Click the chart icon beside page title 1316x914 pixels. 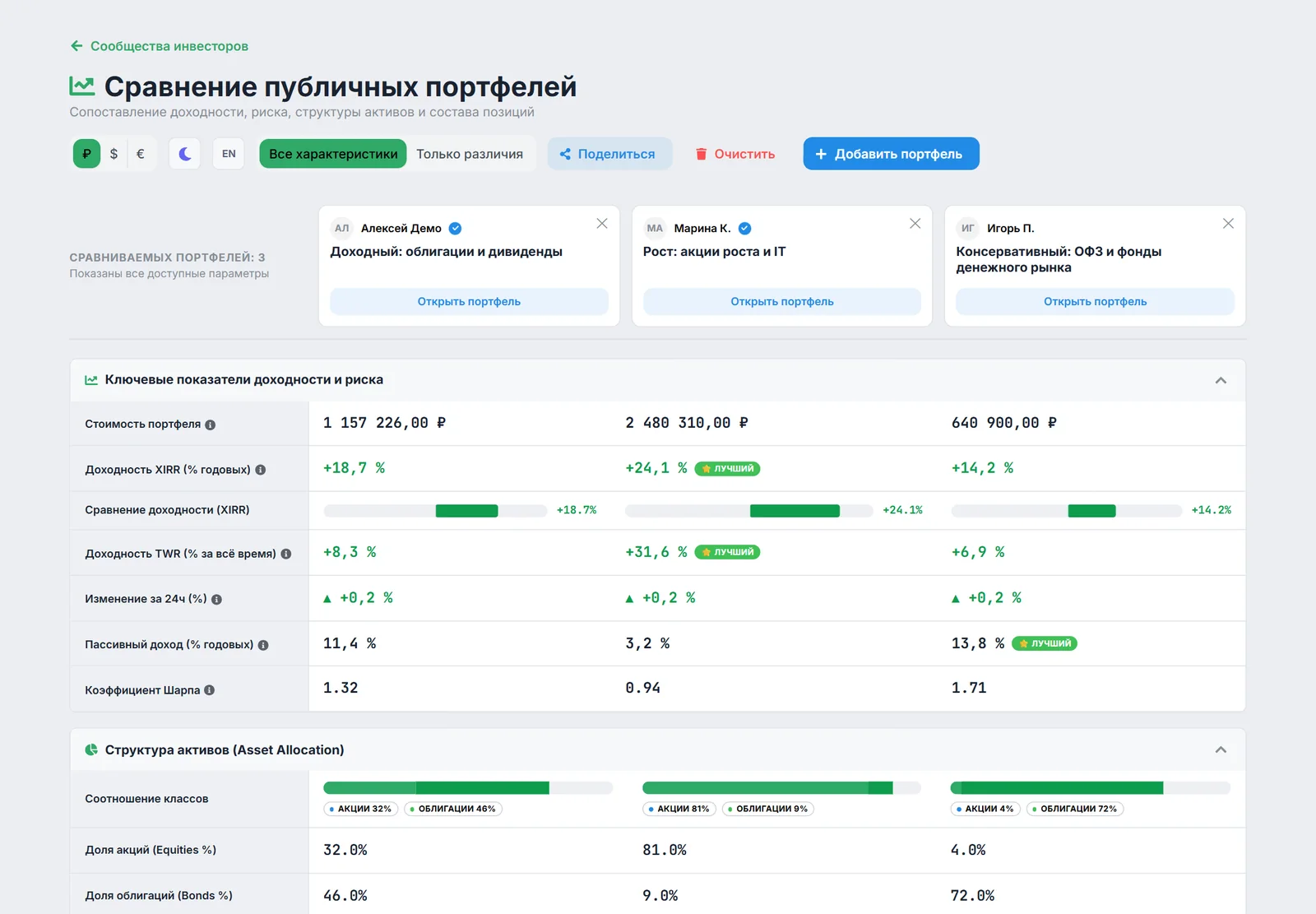tap(82, 86)
